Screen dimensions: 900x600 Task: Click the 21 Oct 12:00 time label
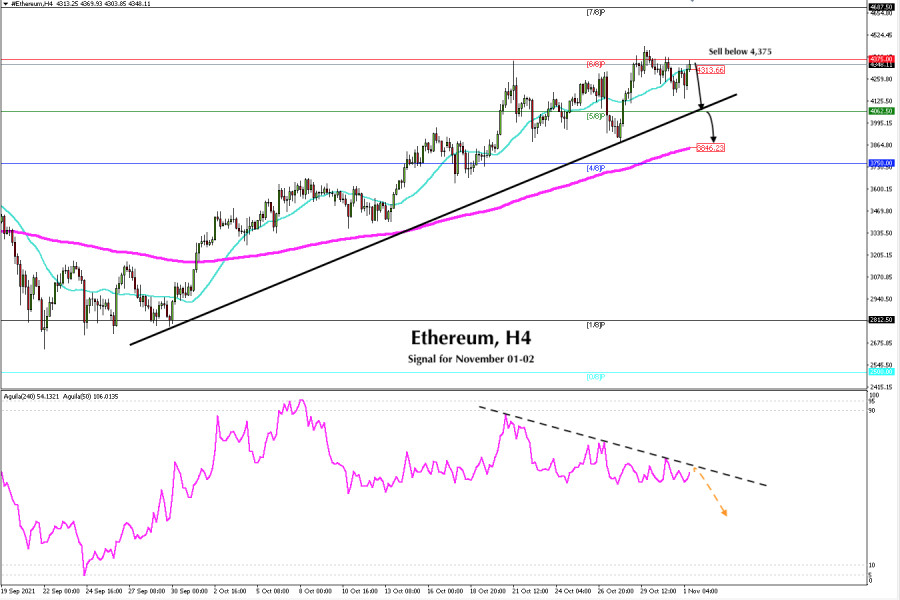tap(530, 591)
